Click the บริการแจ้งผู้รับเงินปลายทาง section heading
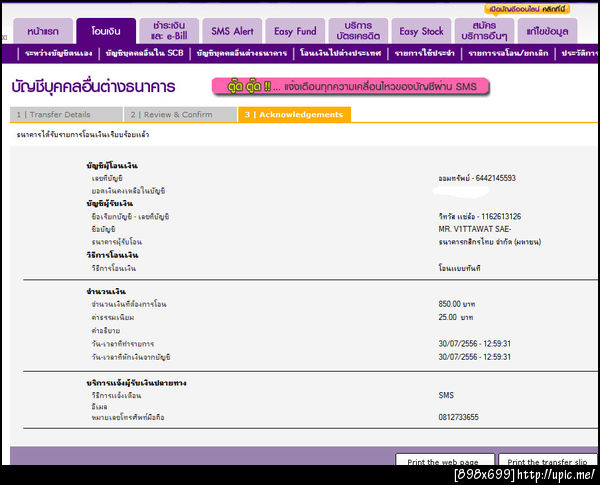Screen dimensions: 600x485 (x=137, y=383)
